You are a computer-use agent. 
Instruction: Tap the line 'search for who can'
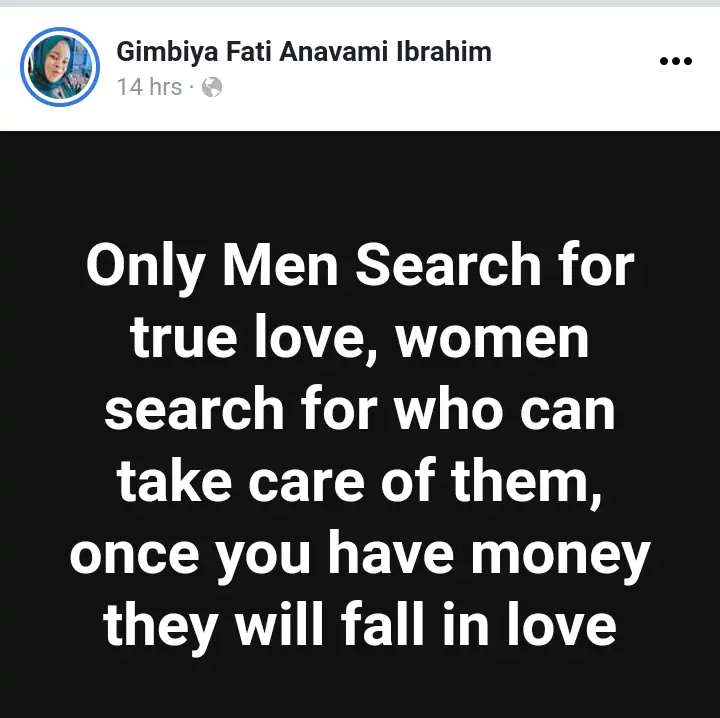coord(360,410)
